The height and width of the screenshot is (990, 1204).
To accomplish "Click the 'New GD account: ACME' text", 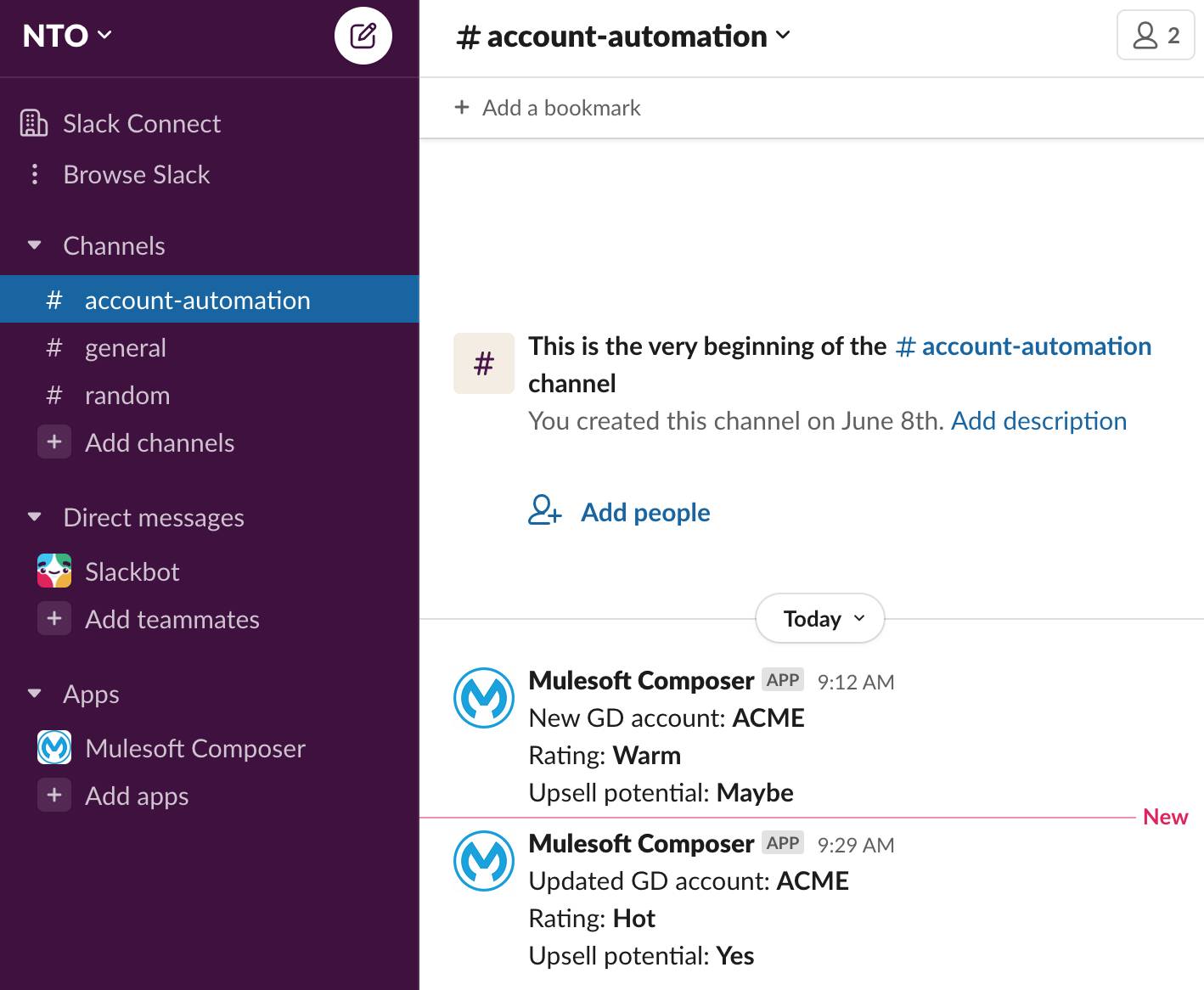I will pos(667,718).
